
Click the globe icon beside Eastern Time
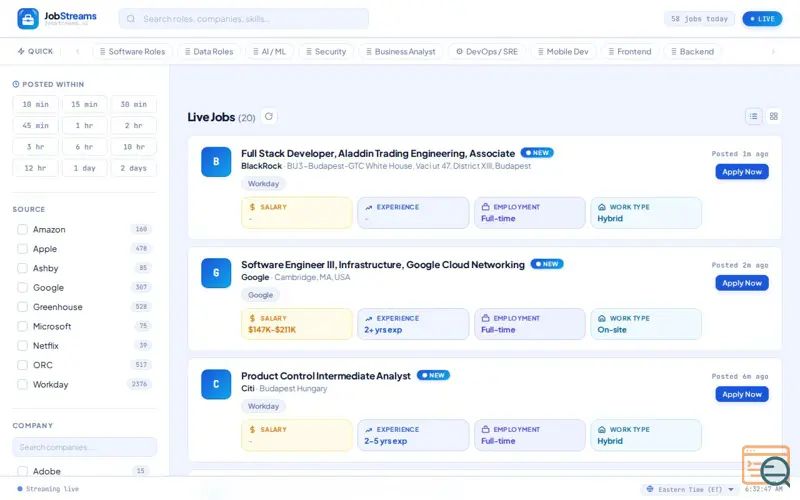pos(650,489)
